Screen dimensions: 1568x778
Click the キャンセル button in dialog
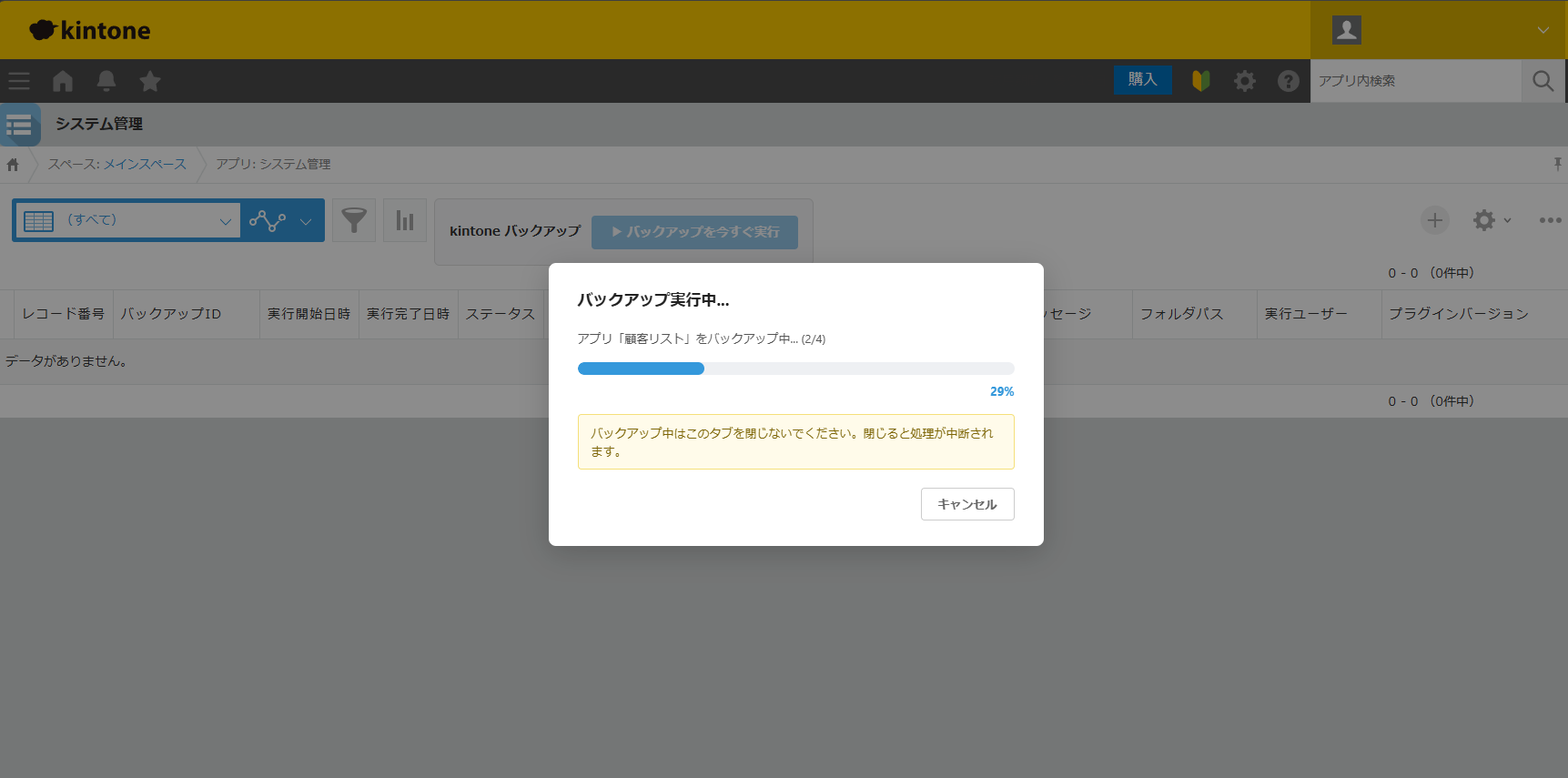pyautogui.click(x=967, y=504)
